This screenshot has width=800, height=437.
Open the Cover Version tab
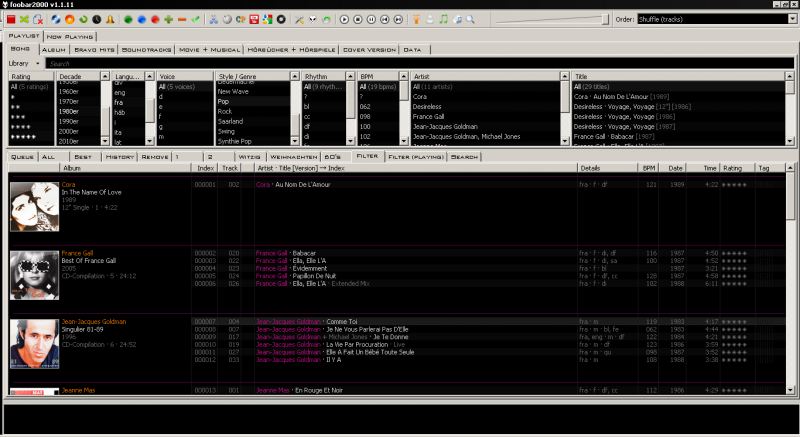(x=369, y=49)
